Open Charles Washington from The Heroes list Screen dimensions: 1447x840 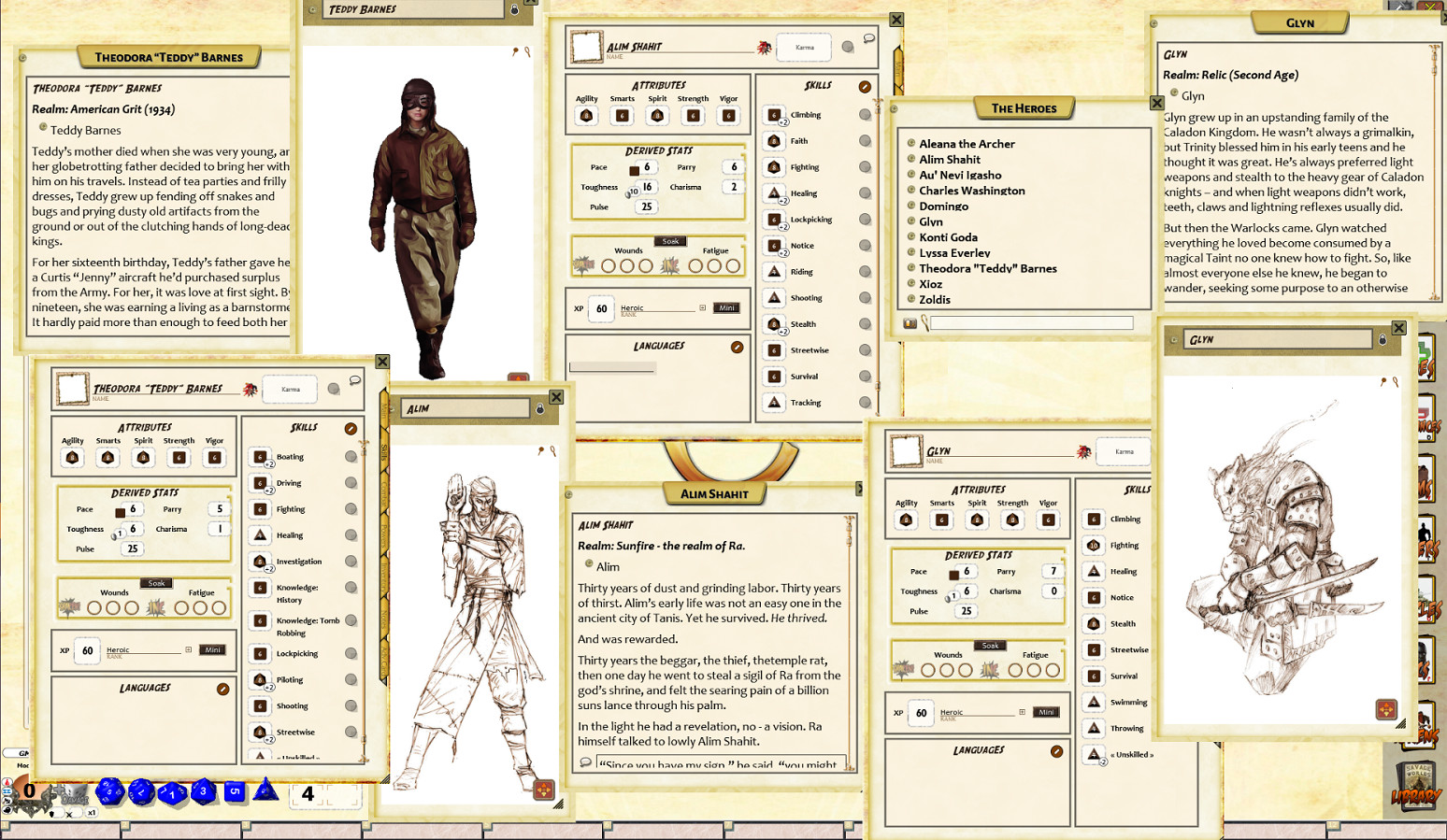click(x=972, y=191)
